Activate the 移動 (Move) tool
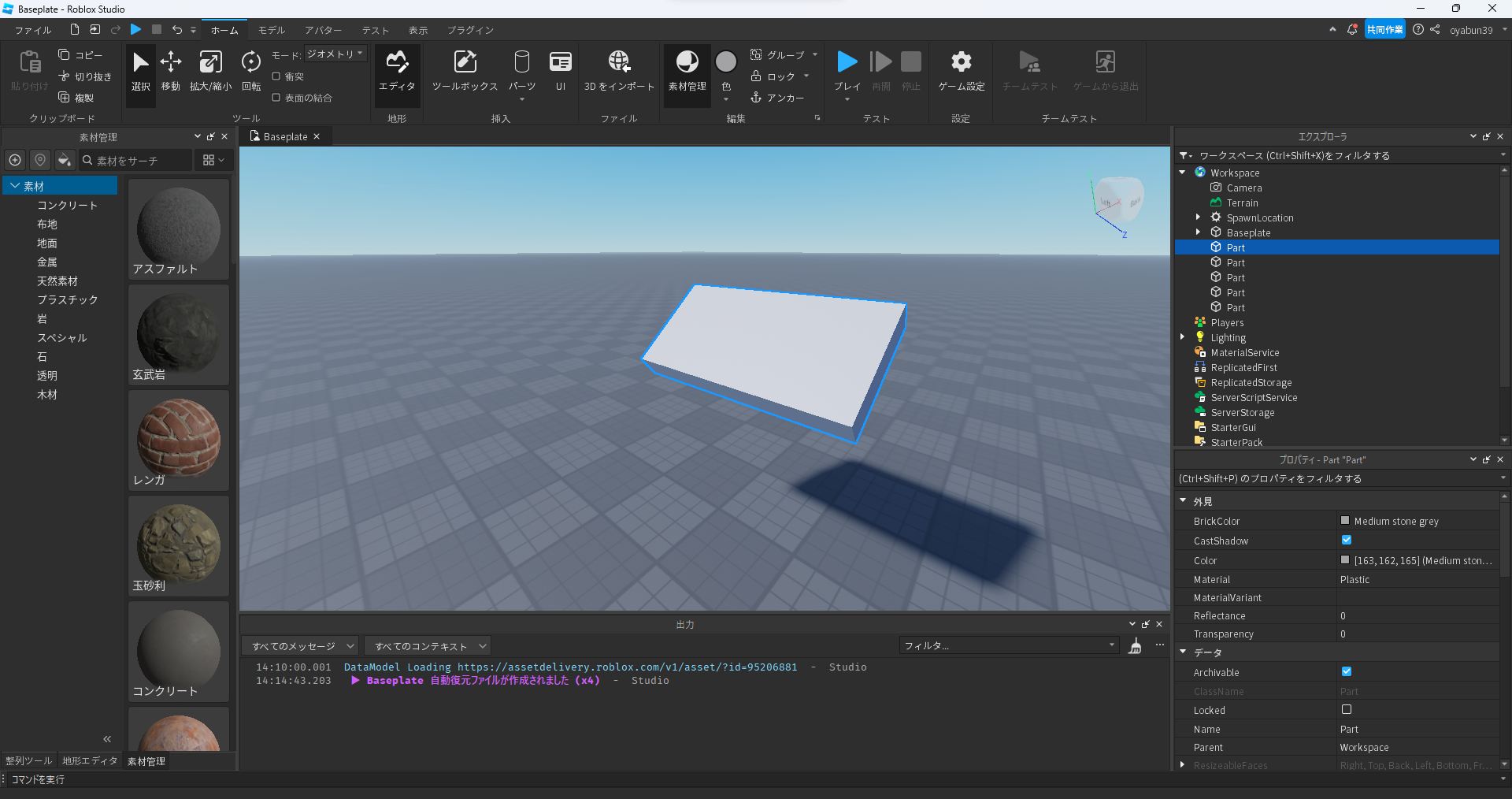 coord(171,71)
